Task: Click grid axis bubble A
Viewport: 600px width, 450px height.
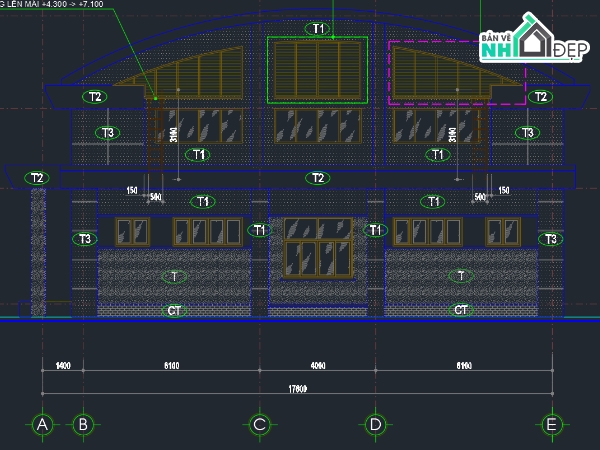Action: pyautogui.click(x=42, y=425)
